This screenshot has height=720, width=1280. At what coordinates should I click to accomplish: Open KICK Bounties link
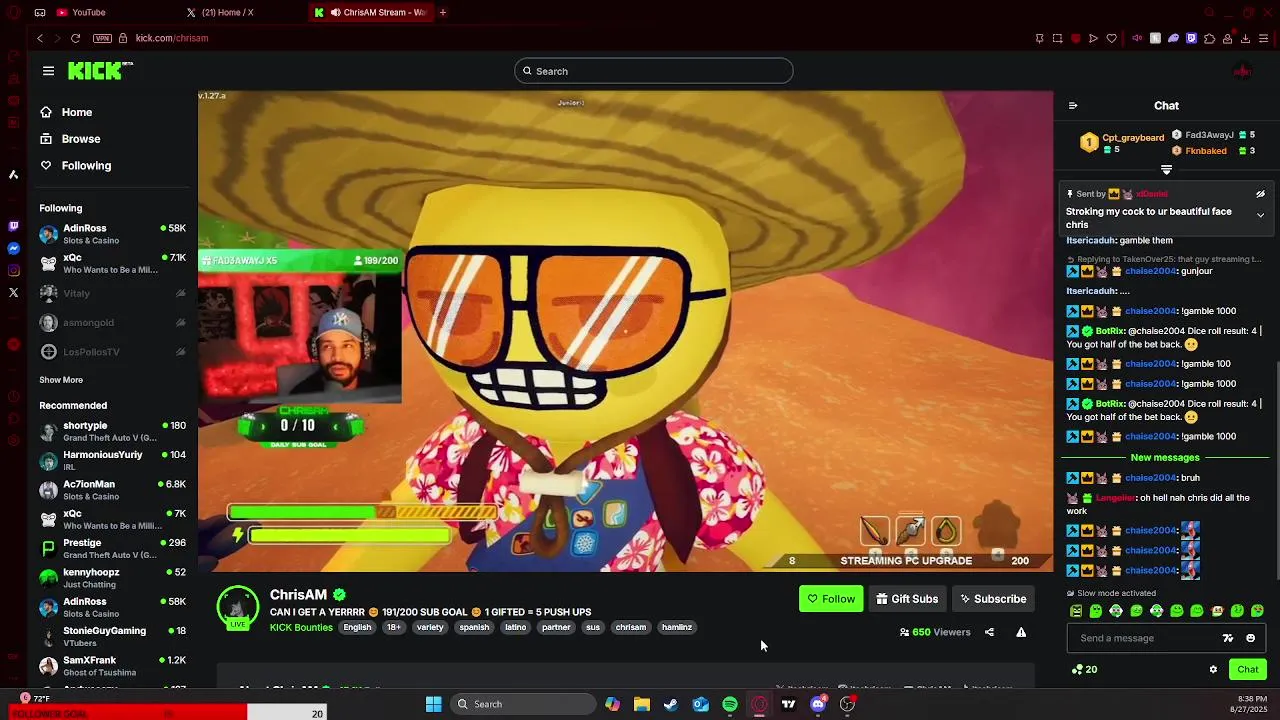[301, 627]
